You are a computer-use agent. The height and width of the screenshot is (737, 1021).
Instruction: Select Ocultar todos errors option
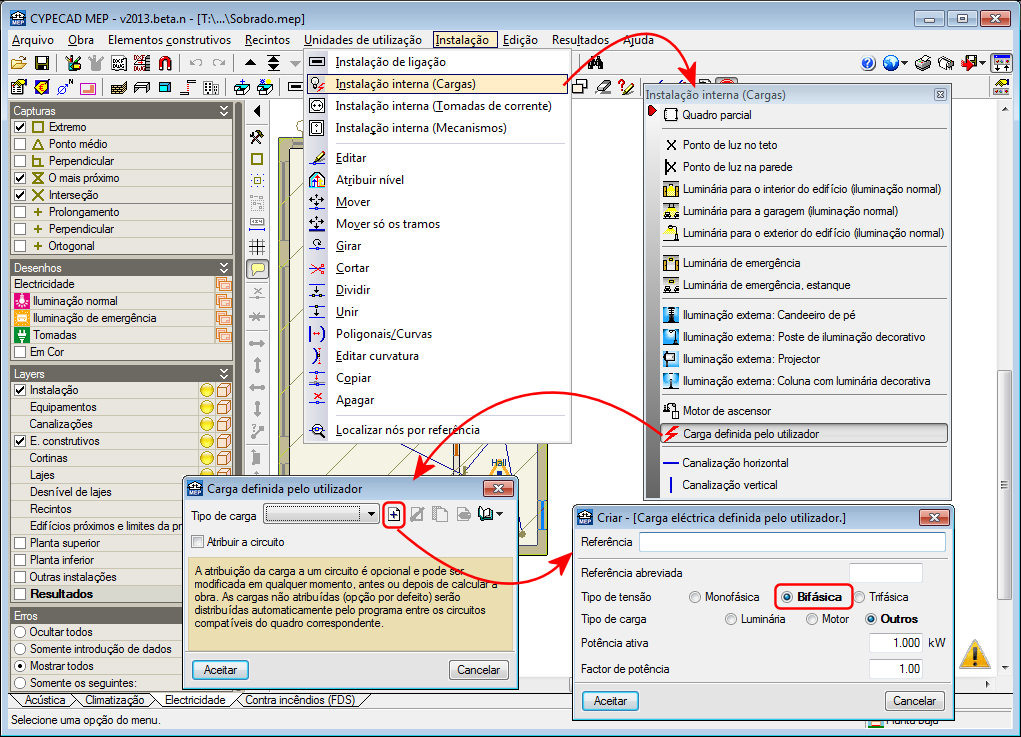(x=20, y=632)
